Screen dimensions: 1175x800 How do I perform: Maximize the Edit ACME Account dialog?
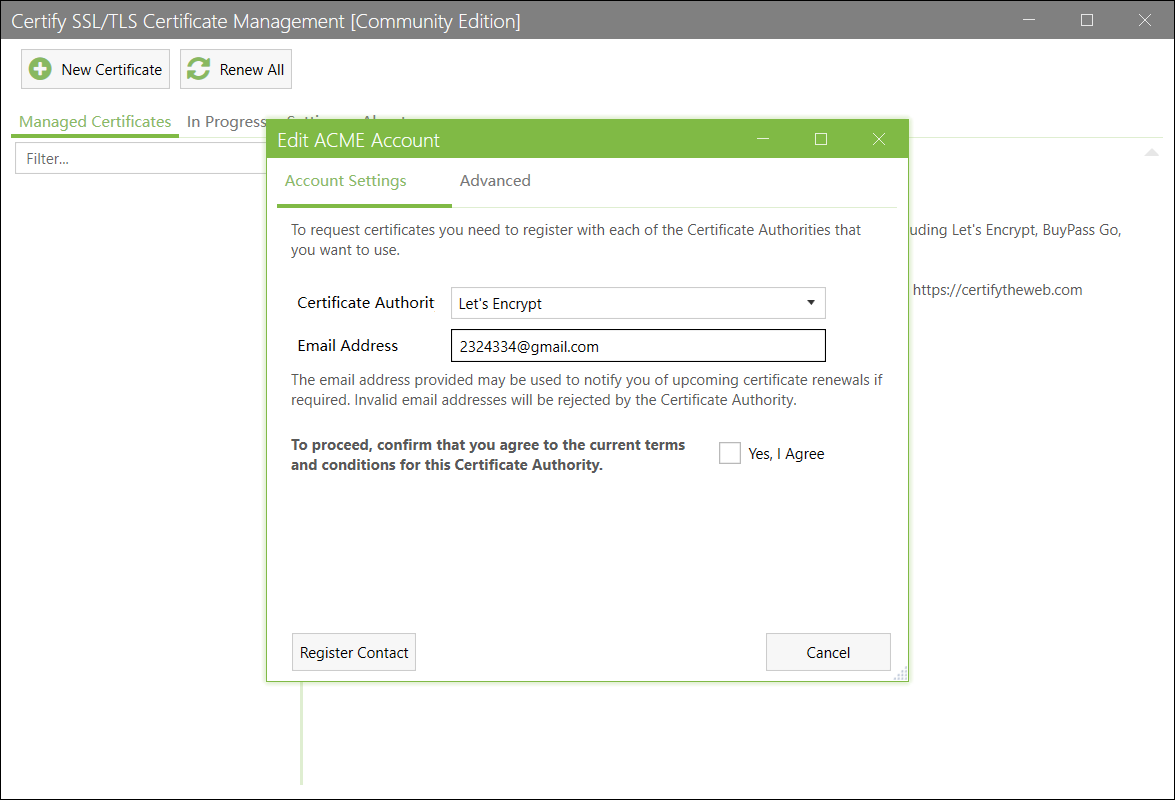[821, 139]
